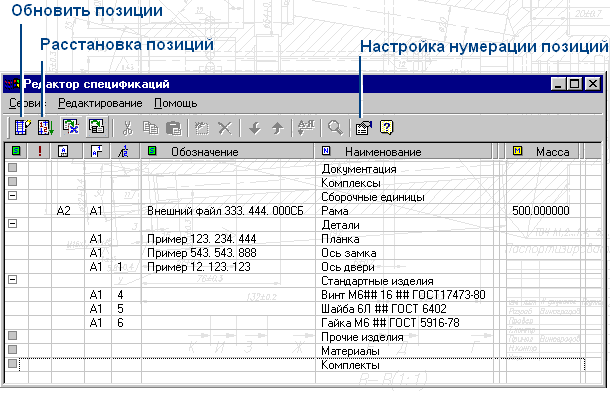
Task: Open the Помощь menu
Action: point(175,103)
